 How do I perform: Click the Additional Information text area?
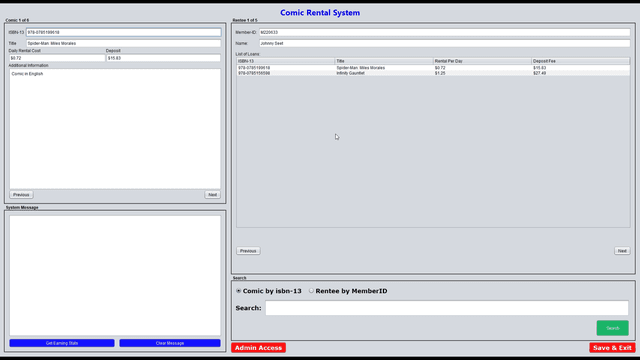(115, 129)
